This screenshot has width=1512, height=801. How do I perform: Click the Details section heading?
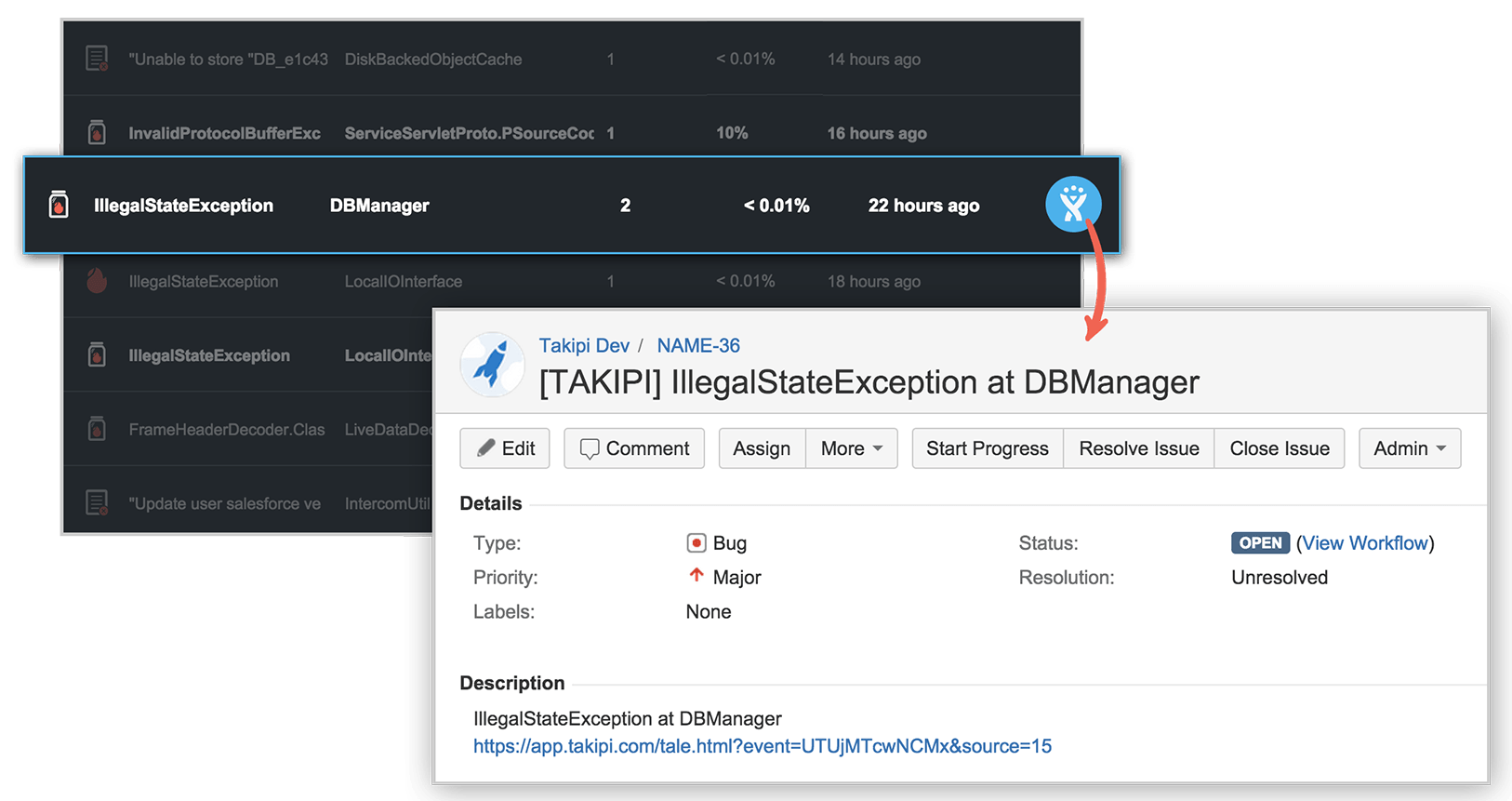[x=491, y=503]
